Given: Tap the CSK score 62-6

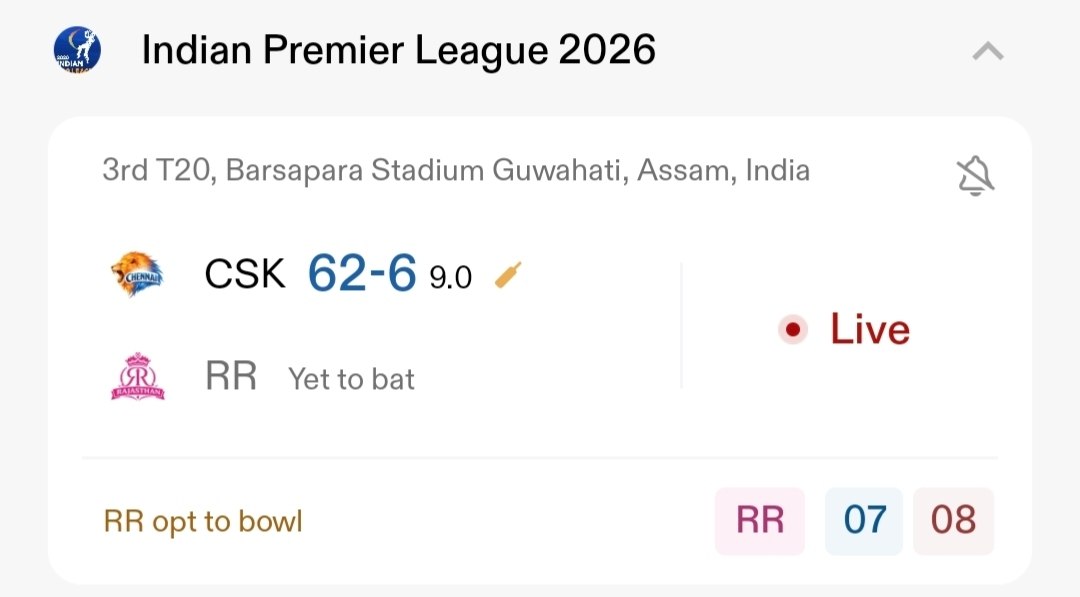Looking at the screenshot, I should click(362, 272).
